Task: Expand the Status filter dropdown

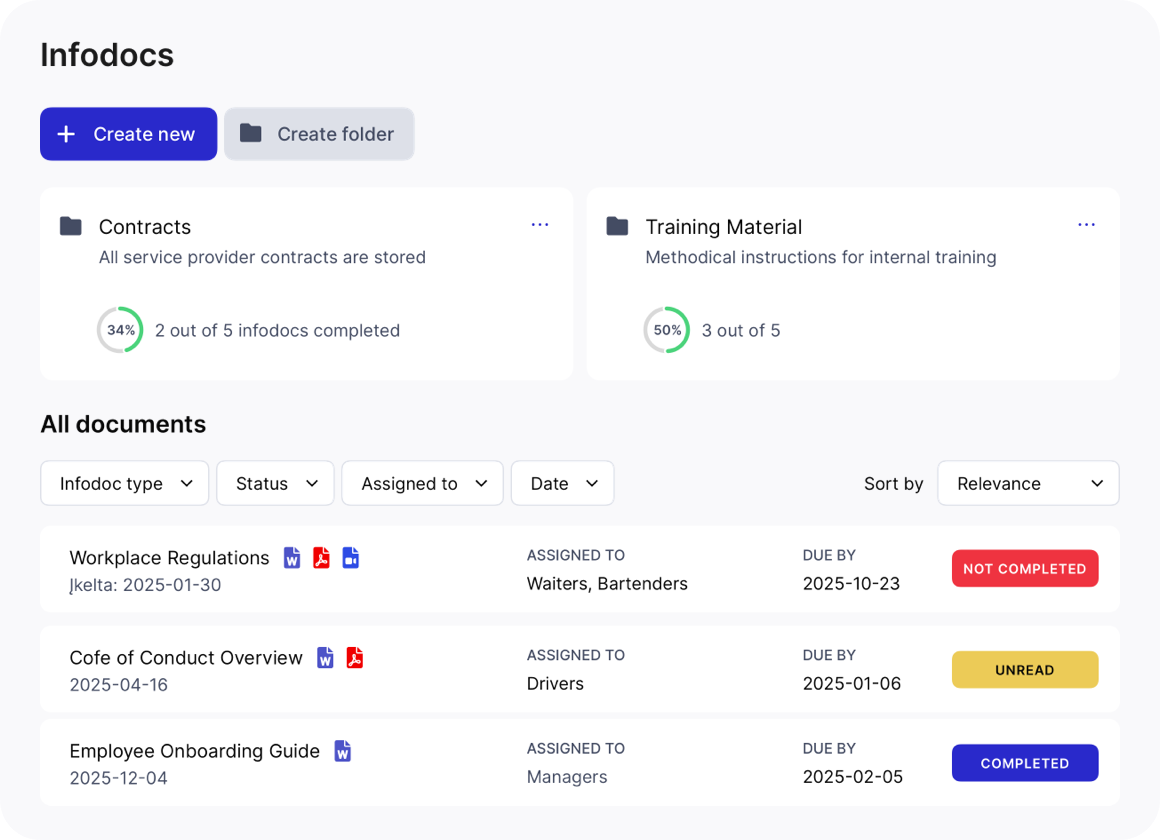Action: pos(276,484)
